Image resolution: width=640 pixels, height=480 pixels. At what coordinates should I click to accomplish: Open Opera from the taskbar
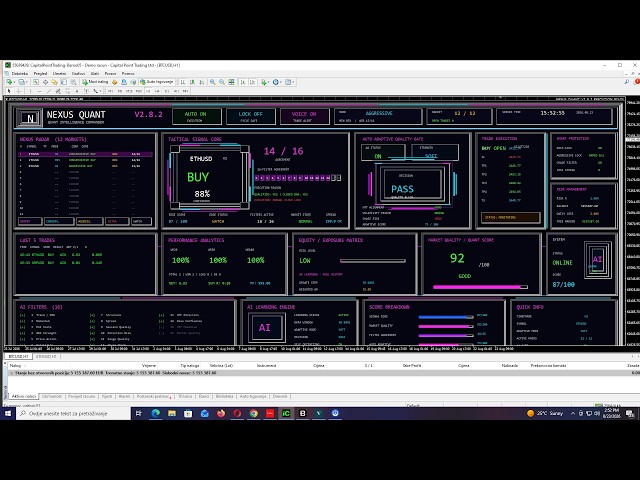[237, 413]
